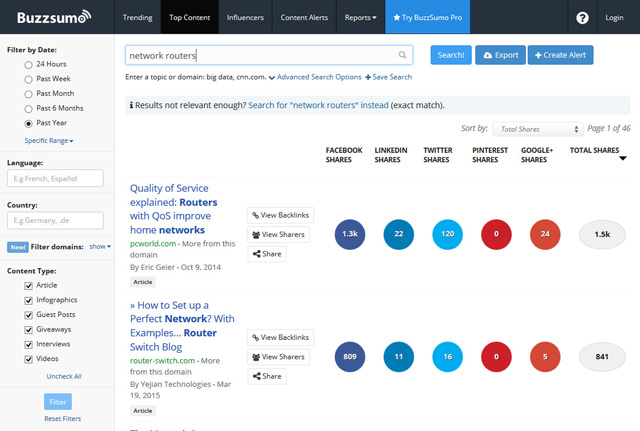Focus the network routers search field
This screenshot has height=431, width=640.
[269, 55]
